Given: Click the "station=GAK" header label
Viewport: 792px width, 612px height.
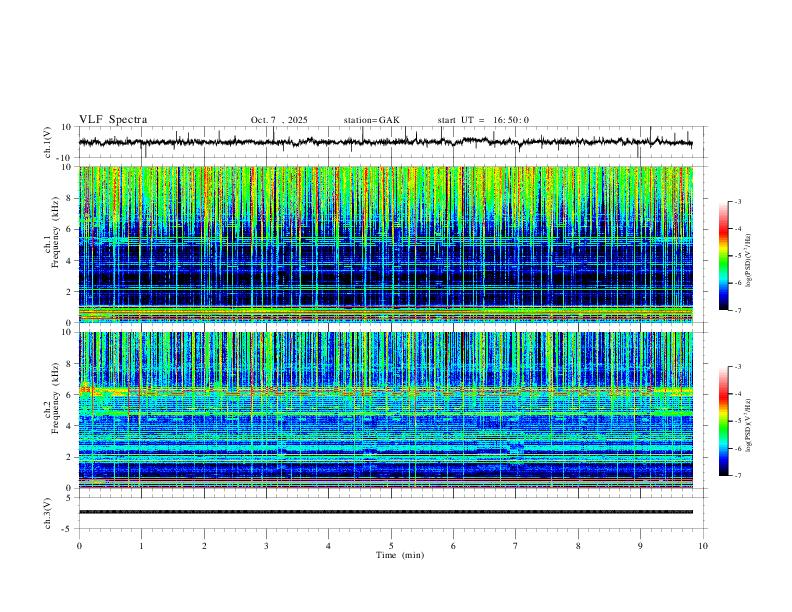Looking at the screenshot, I should pyautogui.click(x=371, y=120).
